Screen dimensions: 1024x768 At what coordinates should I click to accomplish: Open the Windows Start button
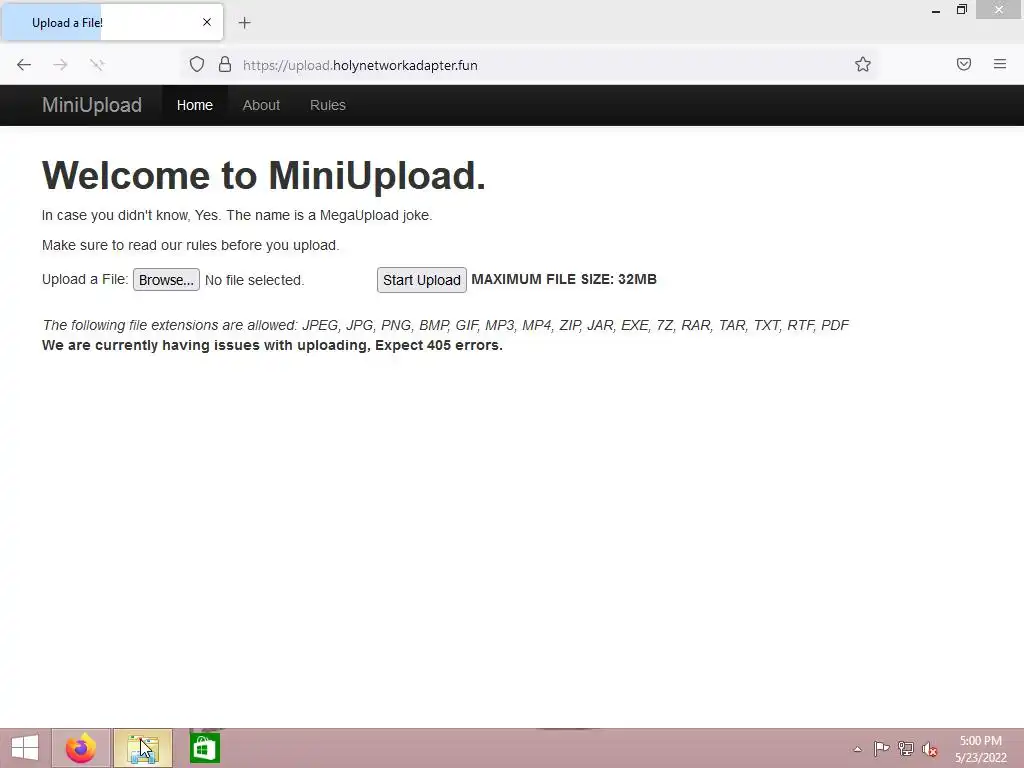(x=25, y=748)
